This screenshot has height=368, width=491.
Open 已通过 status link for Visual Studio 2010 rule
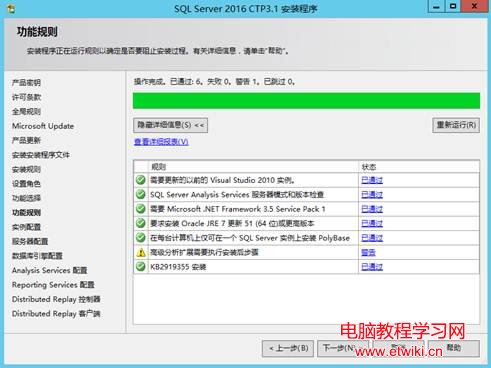pos(372,180)
